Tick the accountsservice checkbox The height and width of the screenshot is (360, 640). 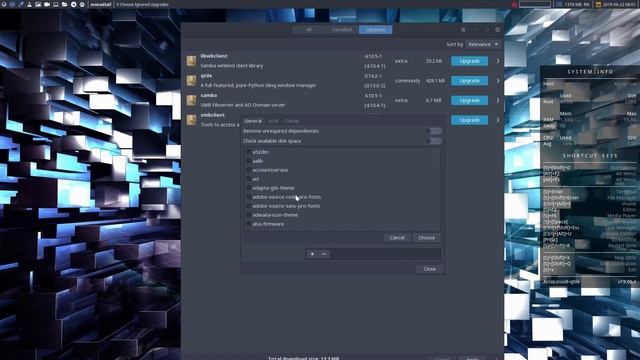click(249, 170)
